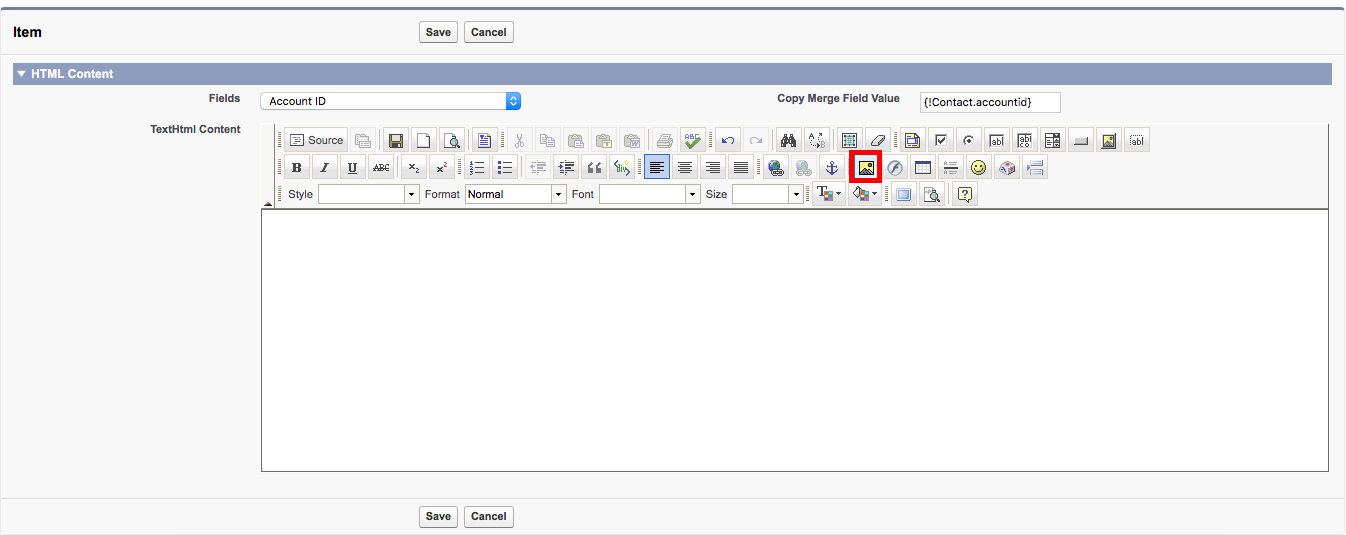Click the Decrease Indent icon
Image resolution: width=1346 pixels, height=535 pixels.
pyautogui.click(x=538, y=167)
